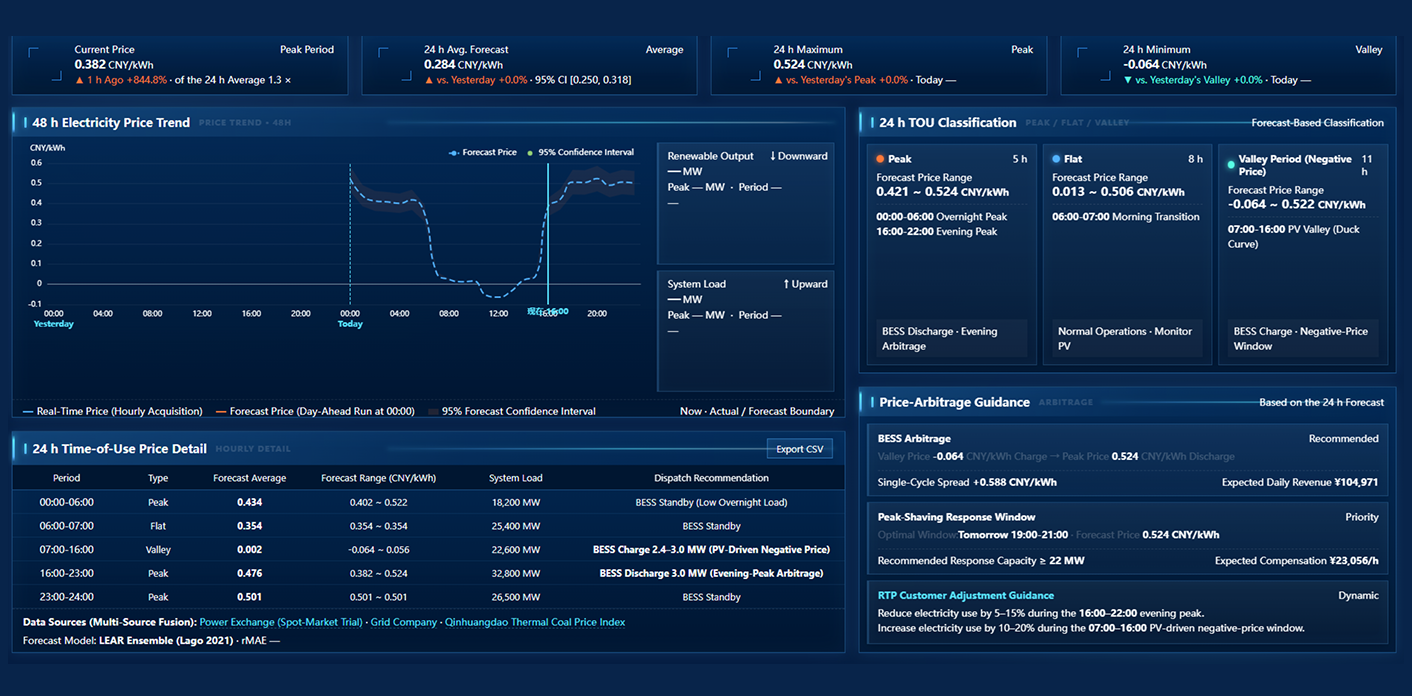Open the Power Exchange (Spot-Market Trial) link

[x=281, y=622]
